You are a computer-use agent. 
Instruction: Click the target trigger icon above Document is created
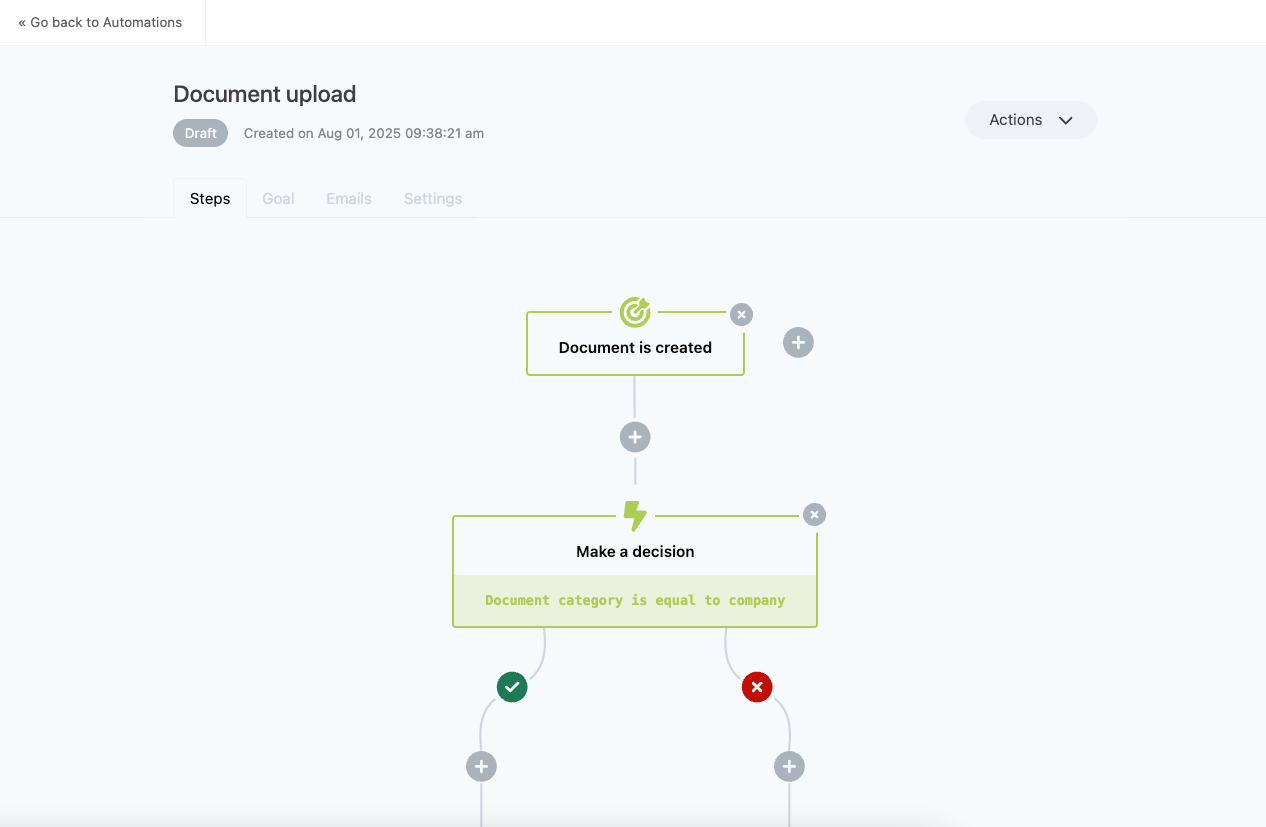635,312
